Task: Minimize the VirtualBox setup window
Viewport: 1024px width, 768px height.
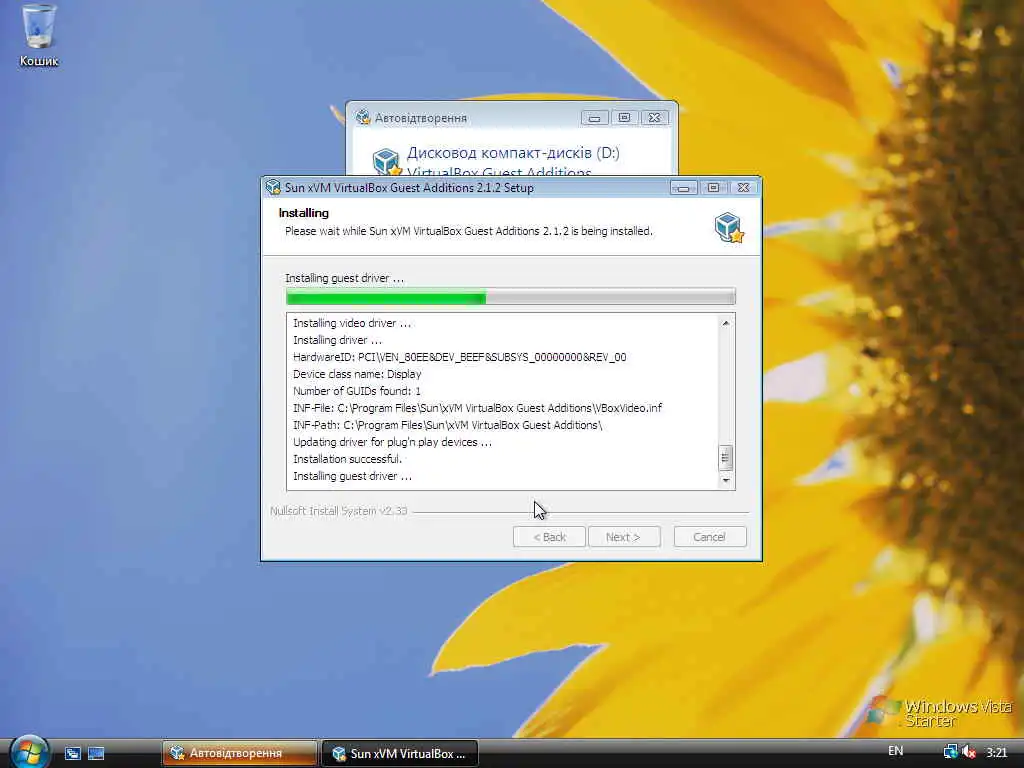Action: tap(683, 188)
